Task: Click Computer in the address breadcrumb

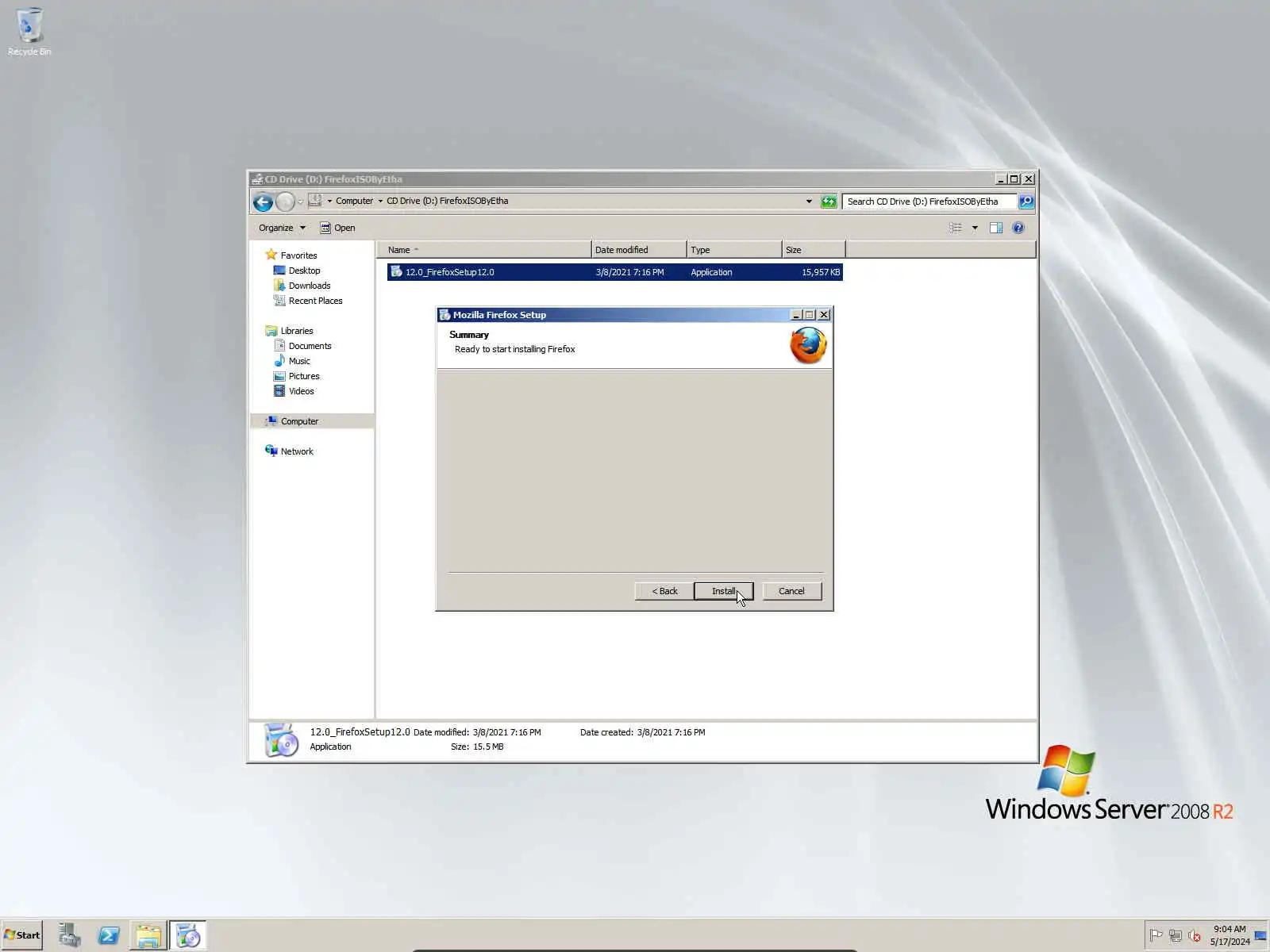Action: click(354, 201)
